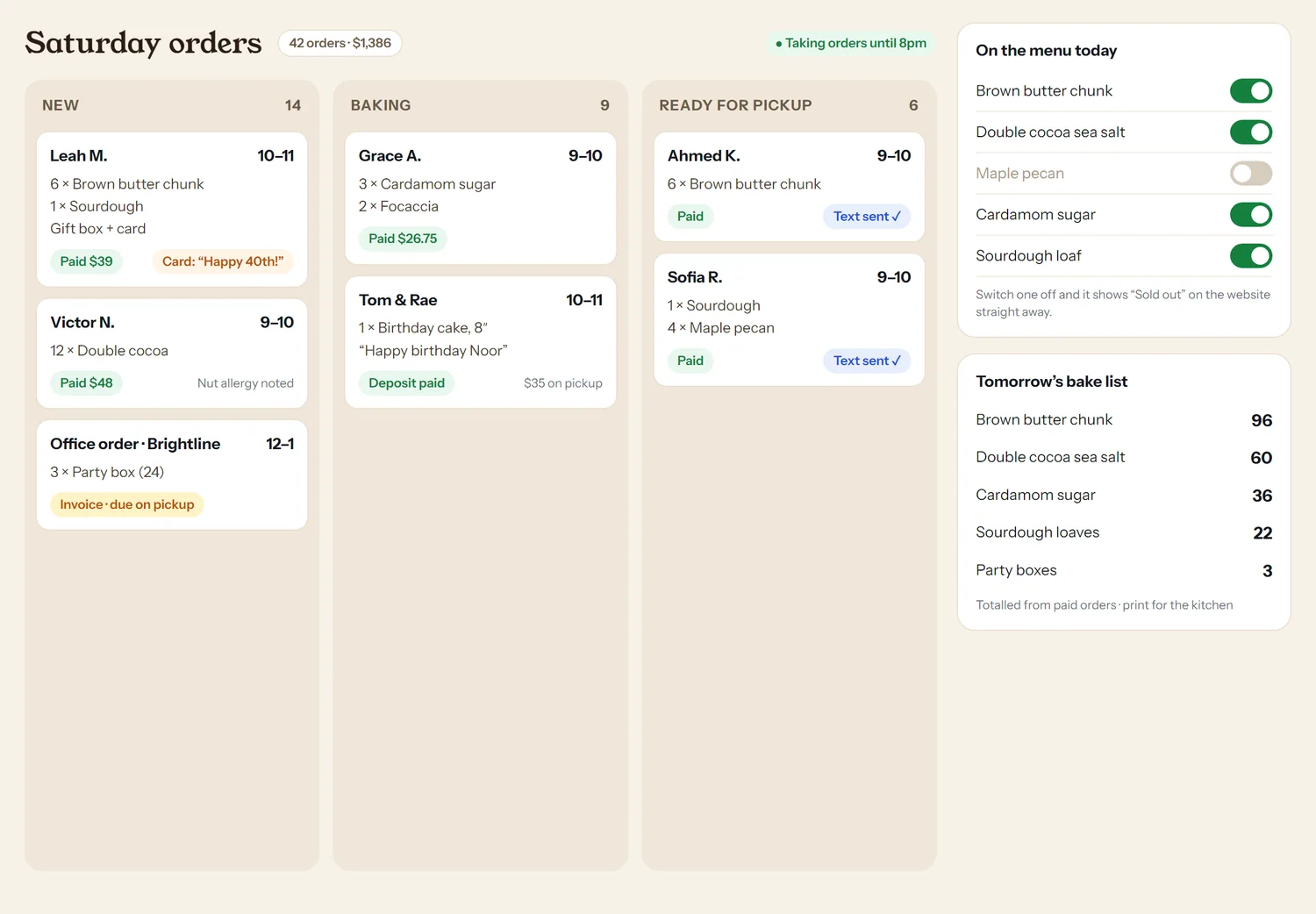This screenshot has height=914, width=1316.
Task: Click the "Tomorrow's bake list" heading
Action: (1051, 382)
